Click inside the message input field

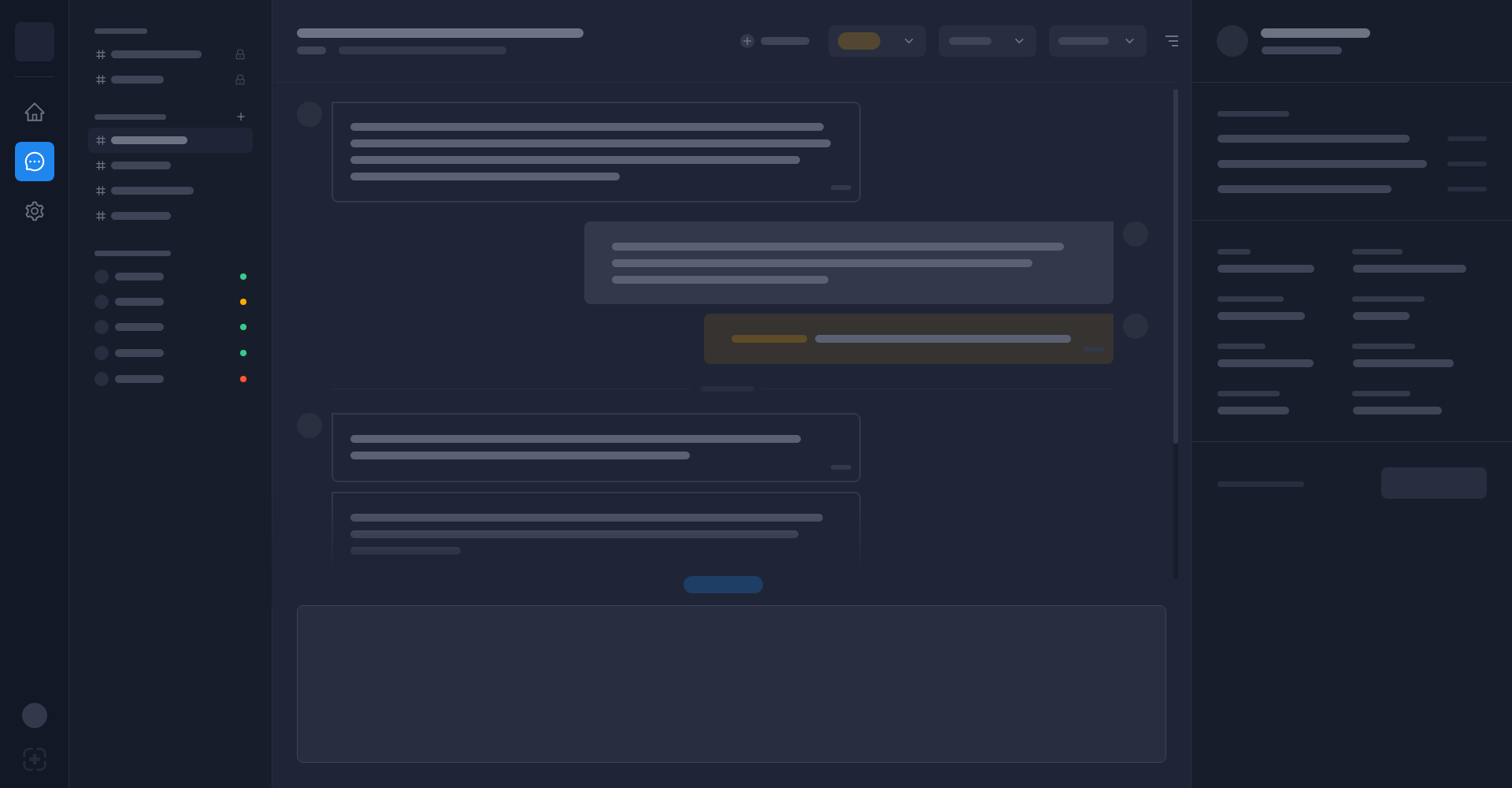(x=731, y=684)
